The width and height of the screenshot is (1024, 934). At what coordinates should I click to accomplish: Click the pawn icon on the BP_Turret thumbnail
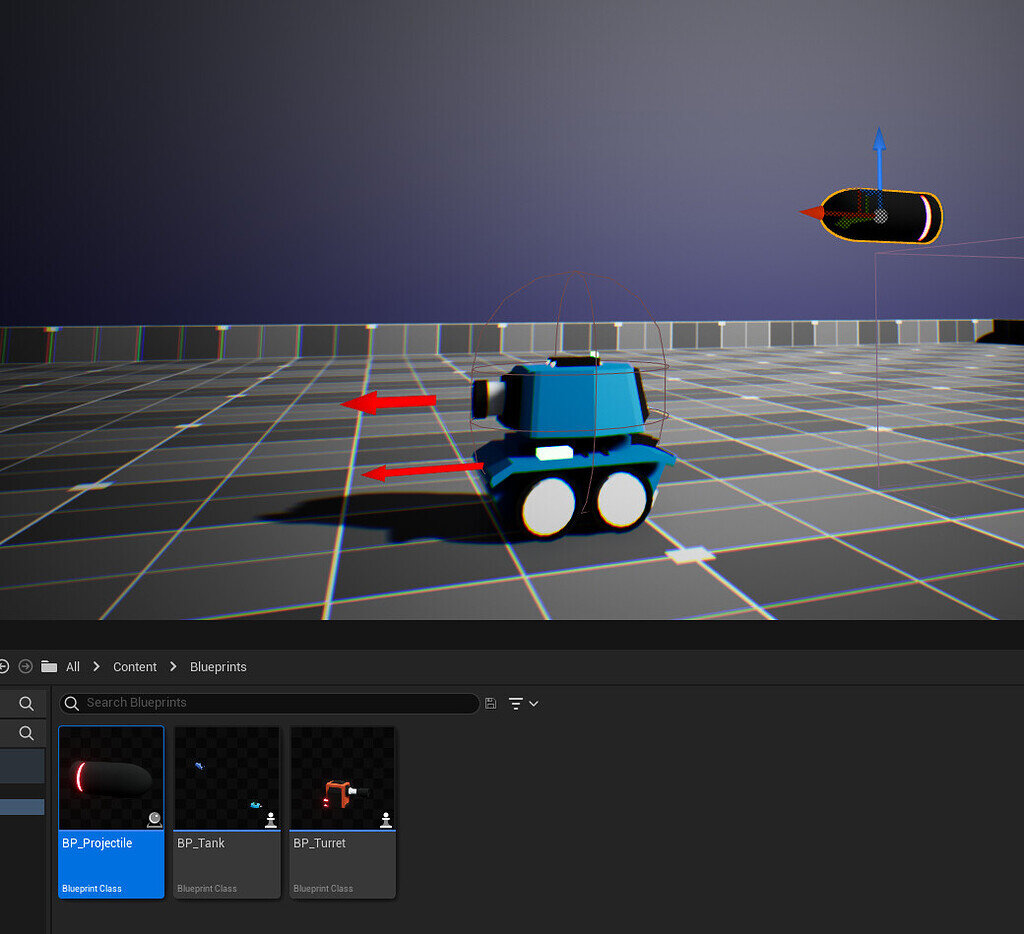pyautogui.click(x=385, y=819)
